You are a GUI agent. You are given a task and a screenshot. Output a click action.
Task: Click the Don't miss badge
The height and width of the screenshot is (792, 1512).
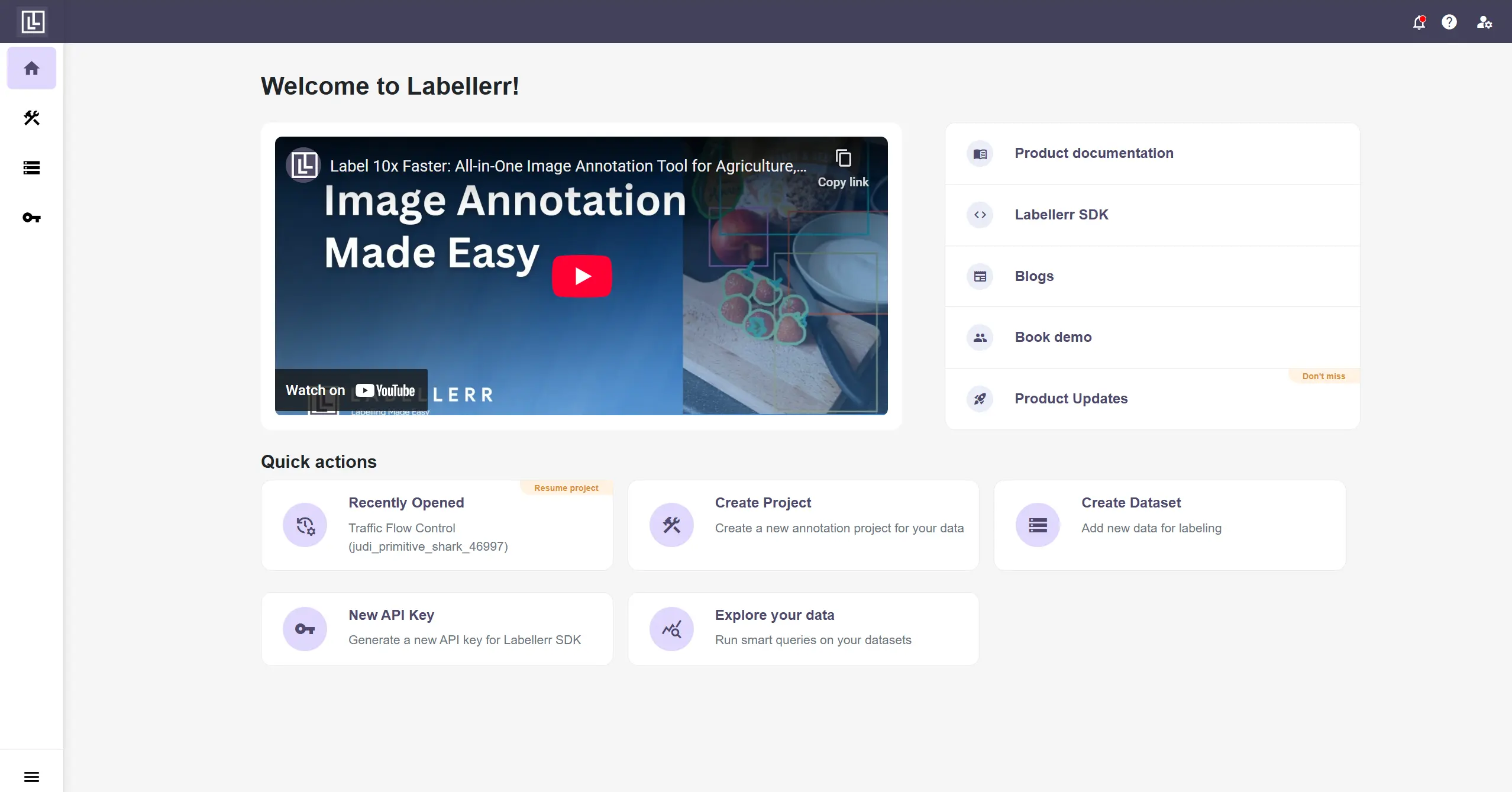click(1324, 376)
